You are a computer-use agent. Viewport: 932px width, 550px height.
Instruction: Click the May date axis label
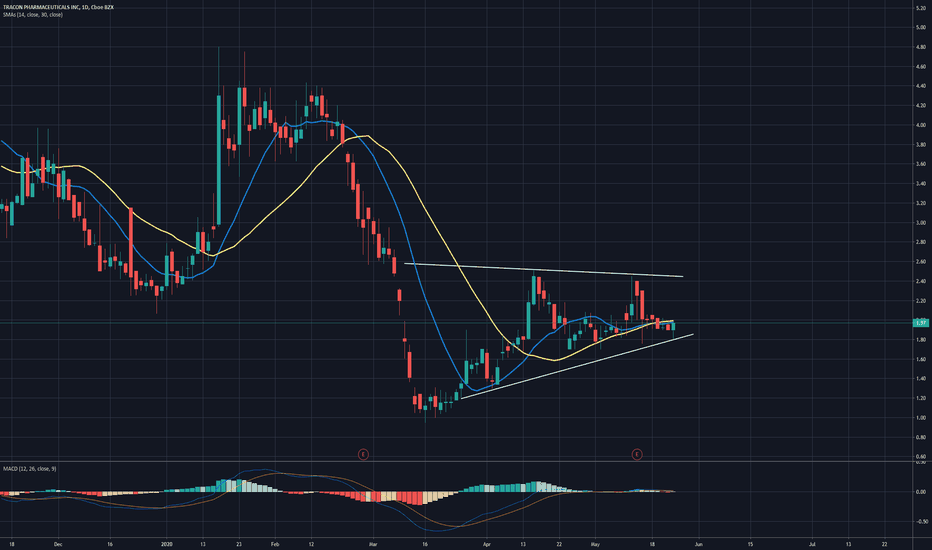[596, 543]
